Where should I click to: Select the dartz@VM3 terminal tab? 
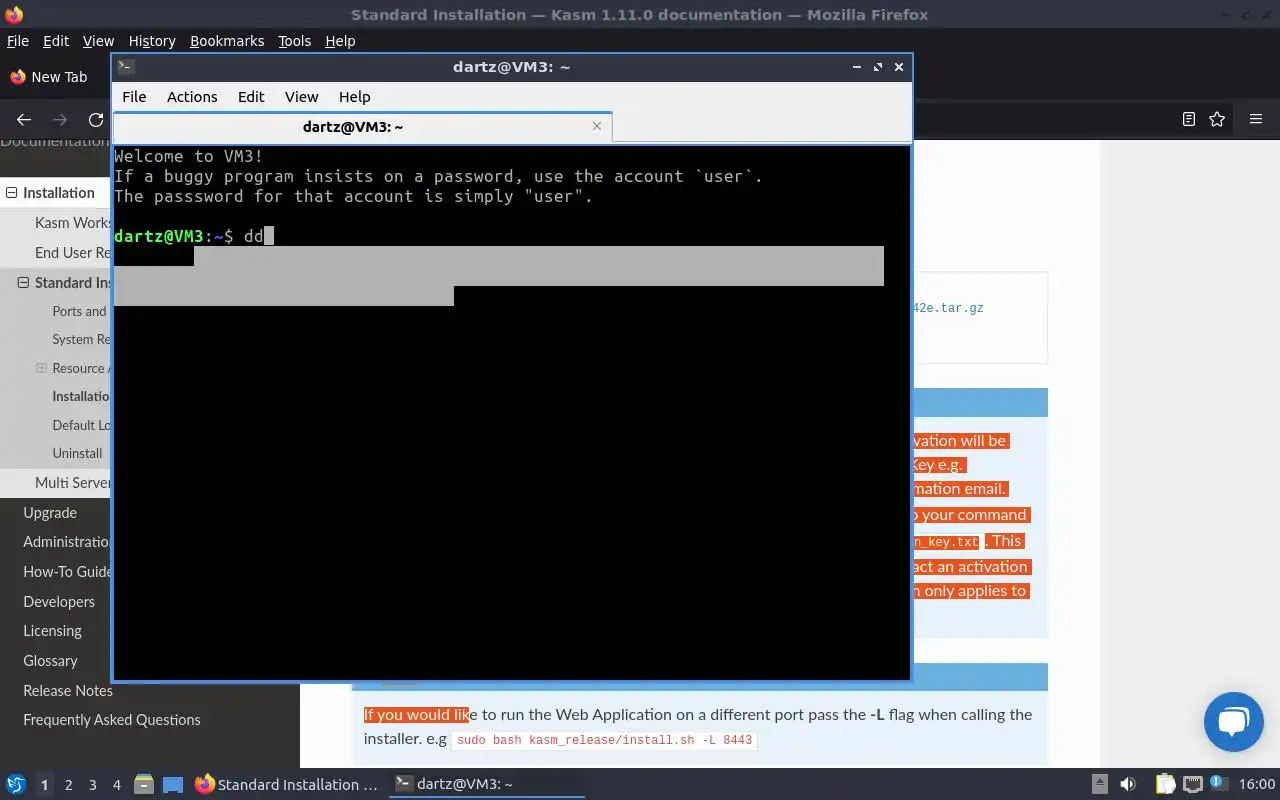(x=362, y=127)
